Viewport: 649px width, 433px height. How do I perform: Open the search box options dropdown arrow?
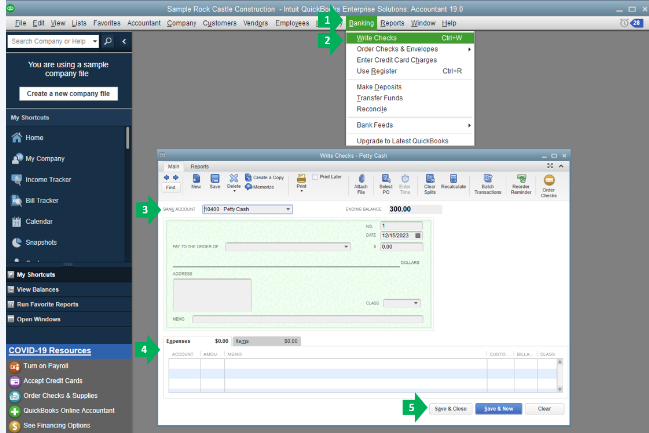pyautogui.click(x=95, y=41)
